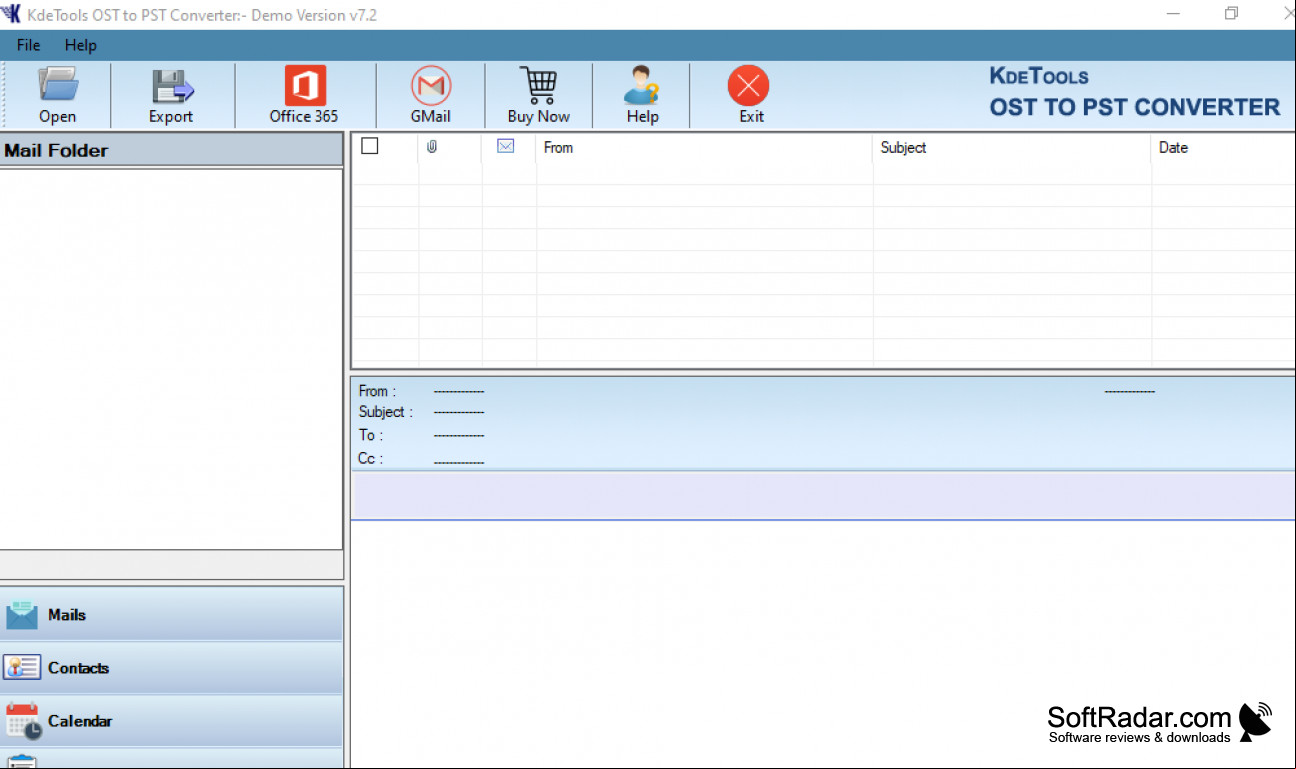1296x769 pixels.
Task: Open the Help menu
Action: coord(81,45)
